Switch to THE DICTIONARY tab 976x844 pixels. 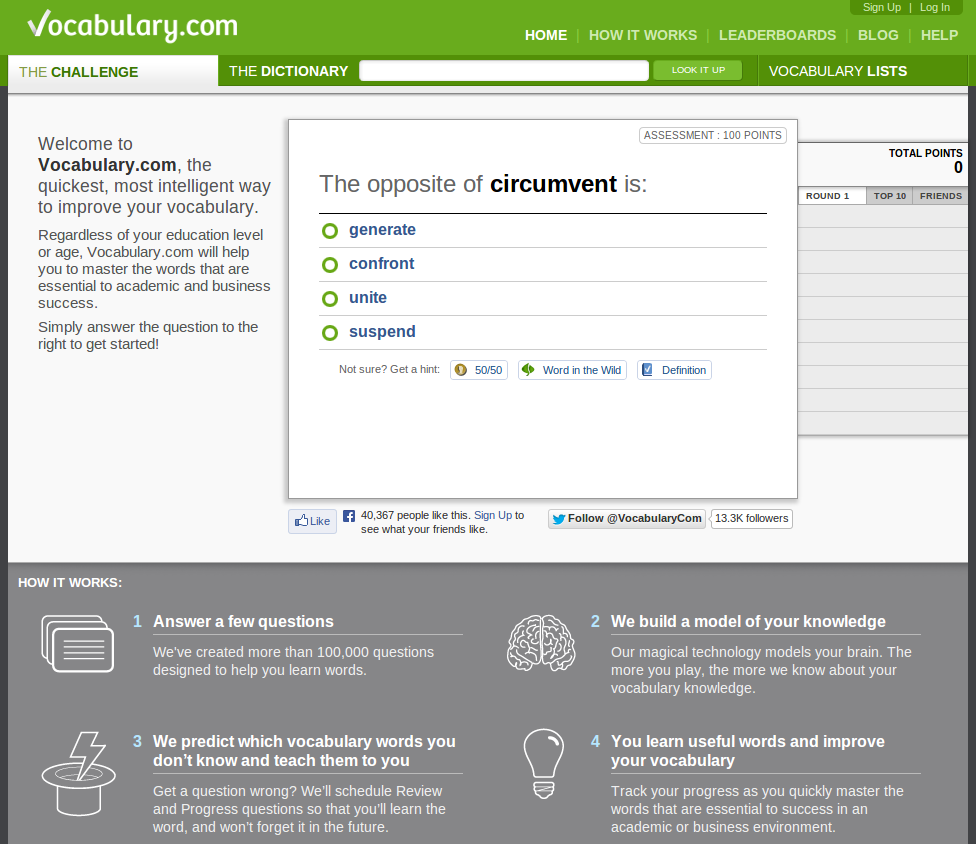pyautogui.click(x=288, y=72)
